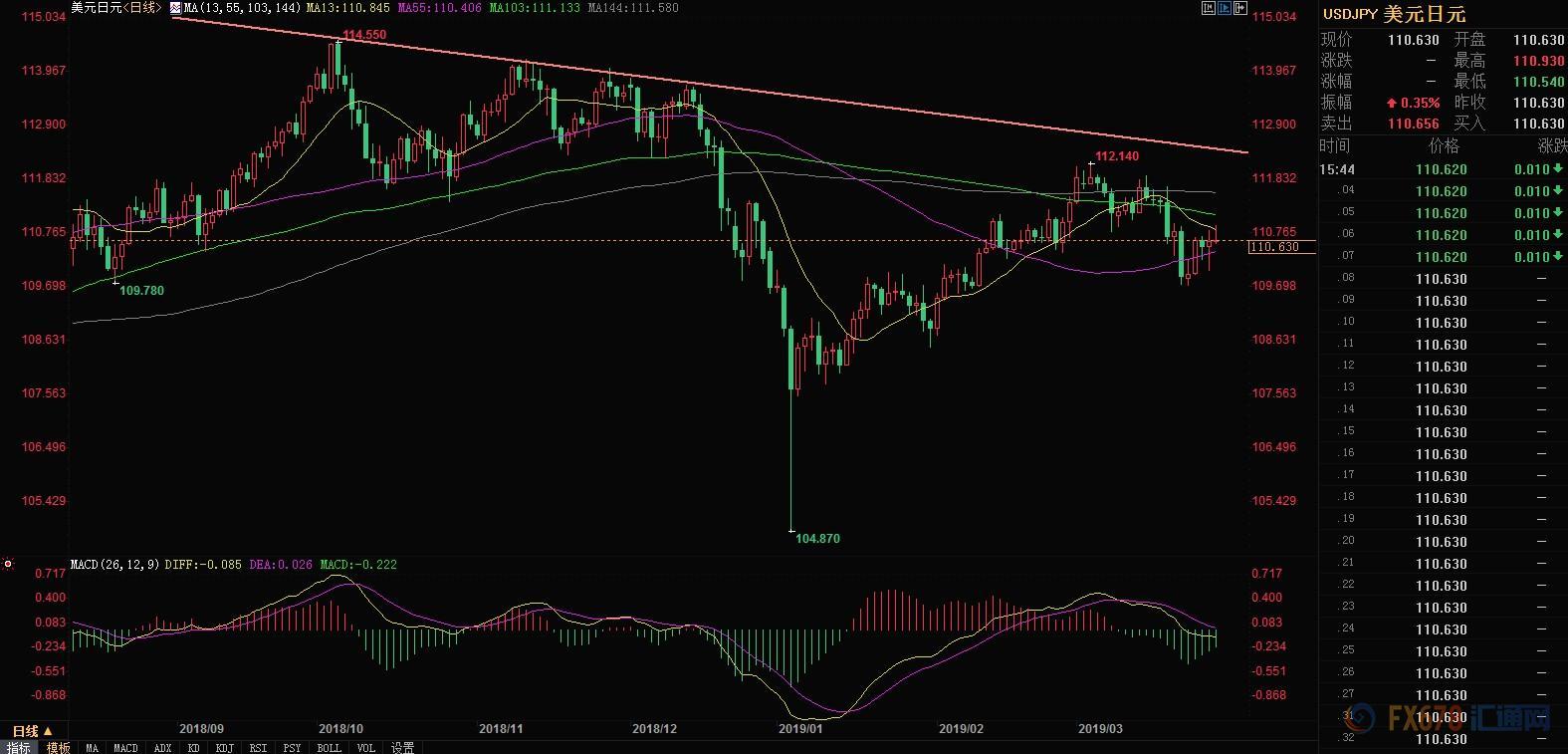Screen dimensions: 1568x754
Task: Click the 2019/03 date axis label
Action: click(1100, 729)
